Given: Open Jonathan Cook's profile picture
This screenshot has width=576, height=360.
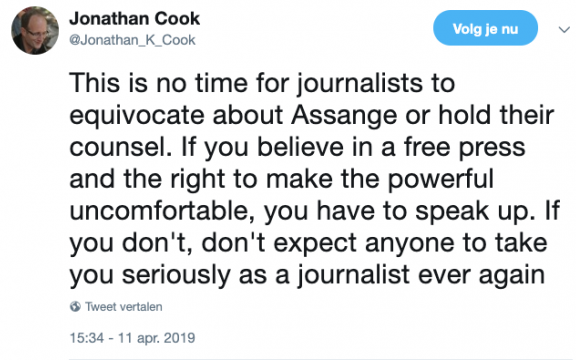Looking at the screenshot, I should 35,30.
